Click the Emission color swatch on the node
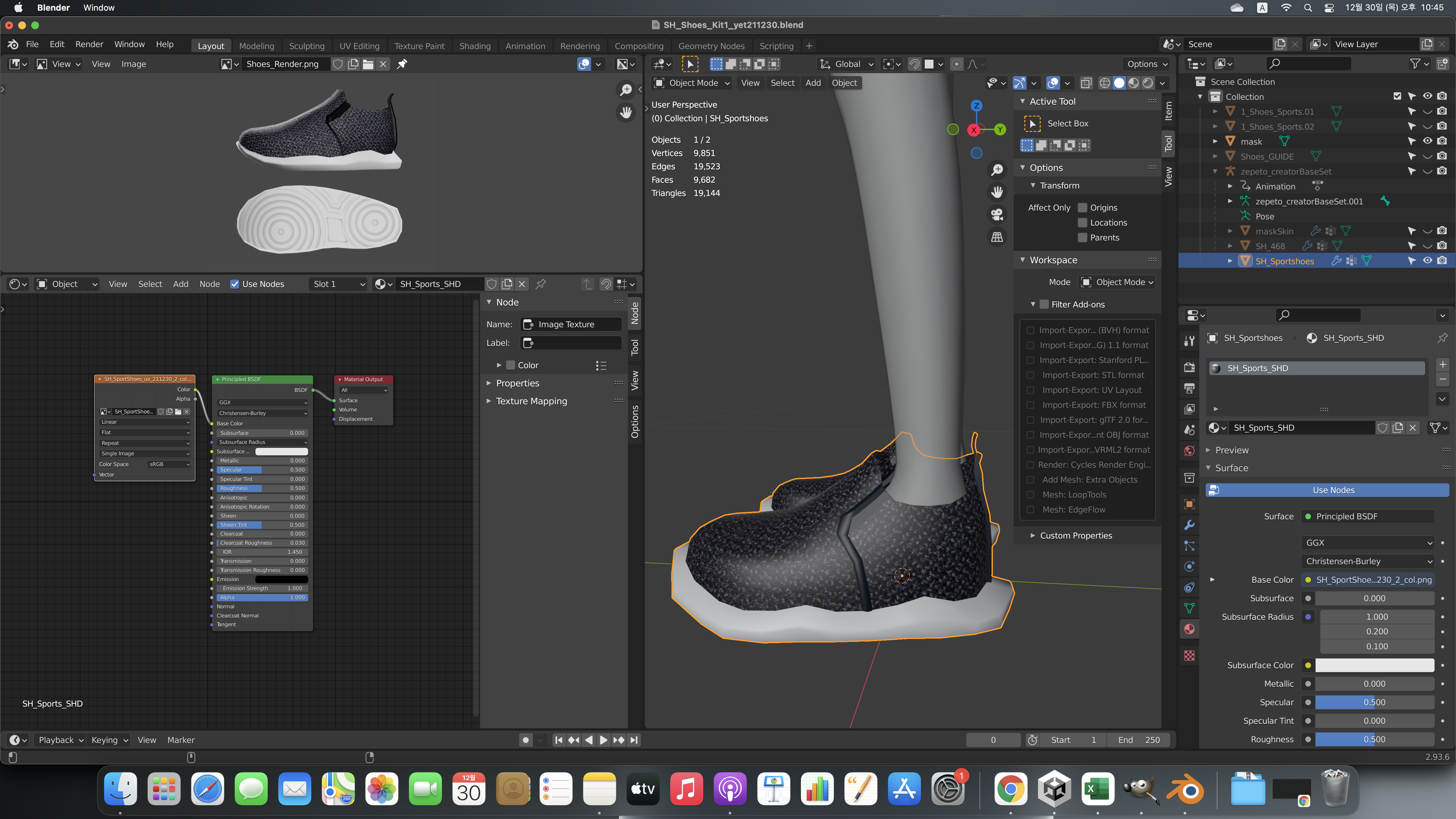This screenshot has width=1456, height=819. (281, 579)
